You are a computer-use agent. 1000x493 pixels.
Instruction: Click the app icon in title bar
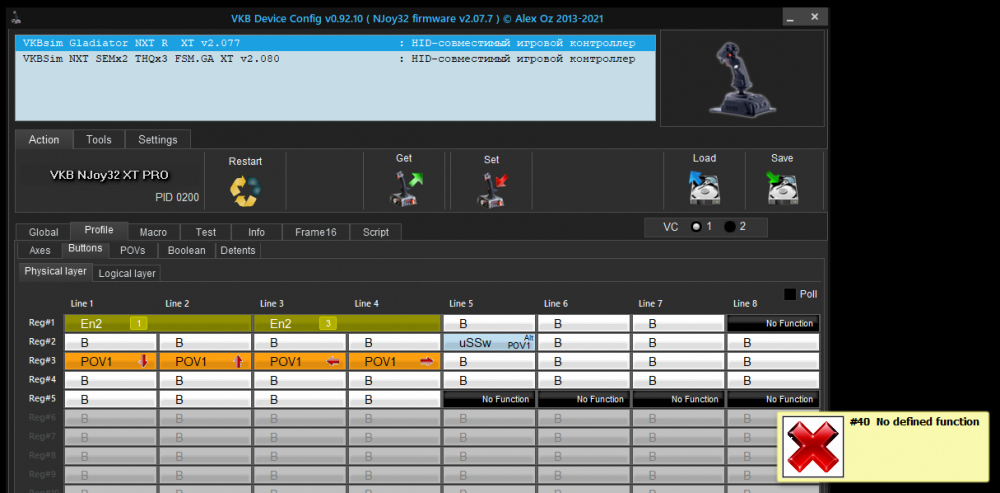pyautogui.click(x=15, y=18)
